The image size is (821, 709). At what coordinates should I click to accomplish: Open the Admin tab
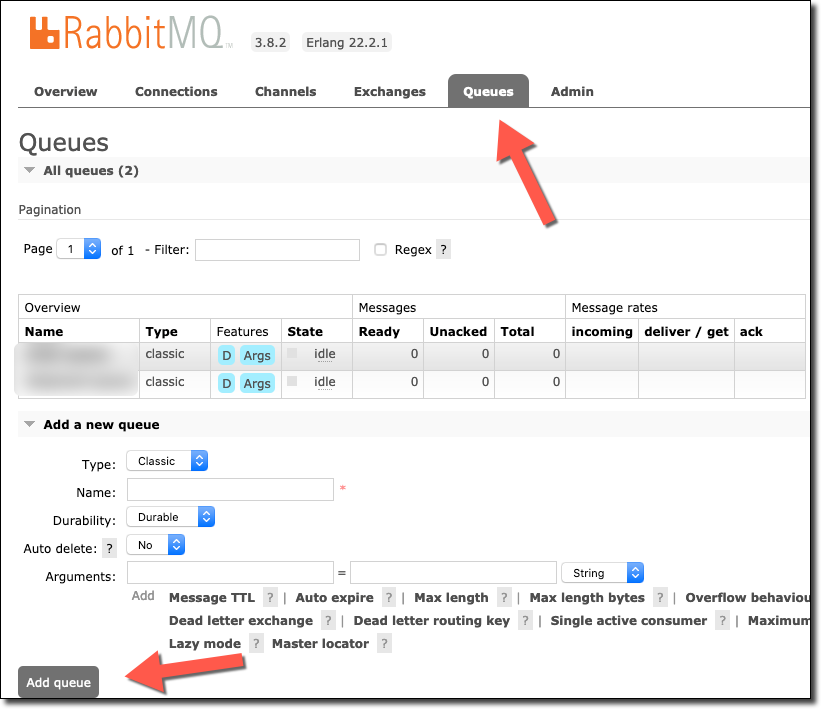coord(572,92)
